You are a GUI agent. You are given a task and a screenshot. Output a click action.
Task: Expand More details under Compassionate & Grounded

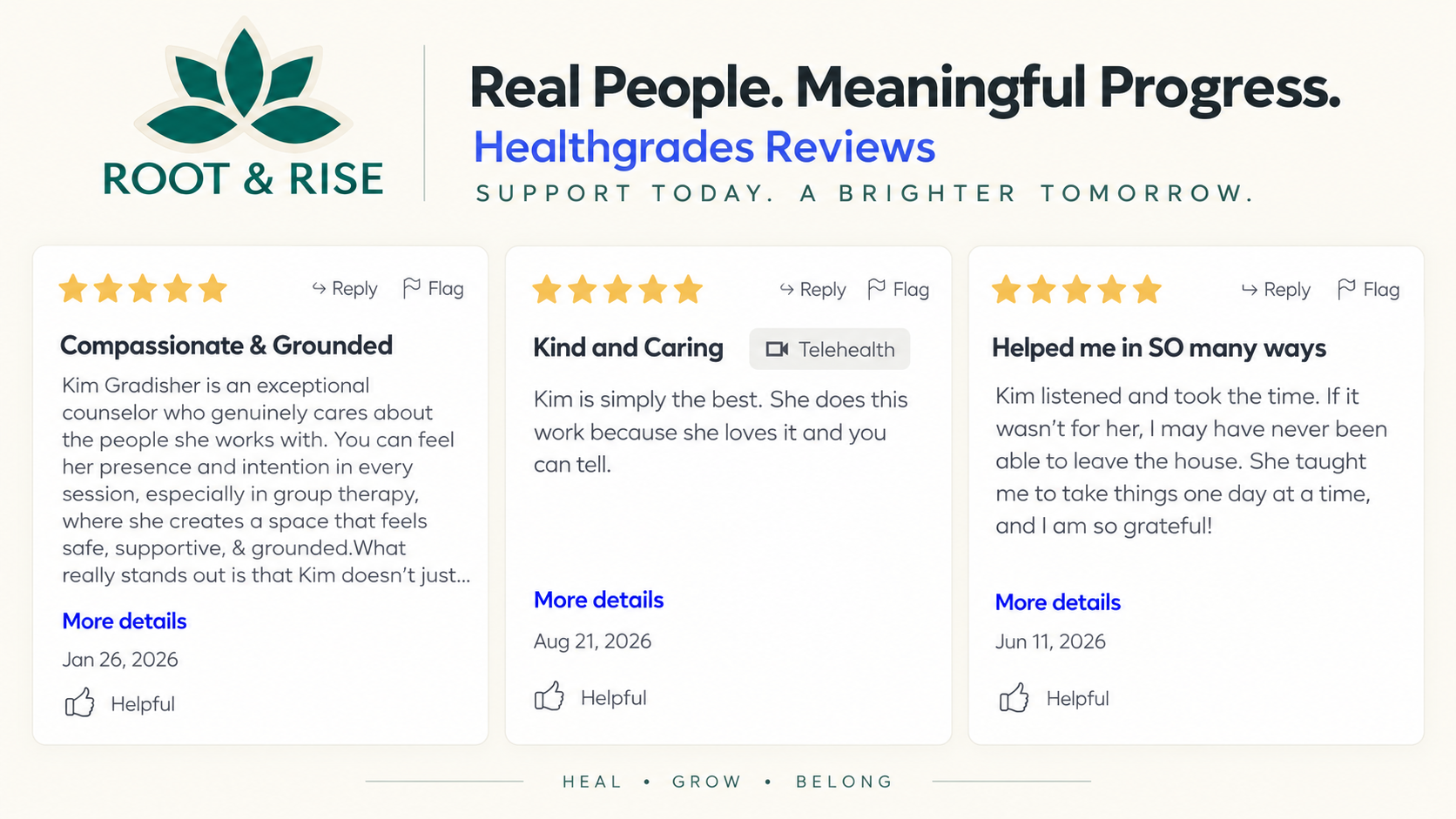(x=125, y=621)
